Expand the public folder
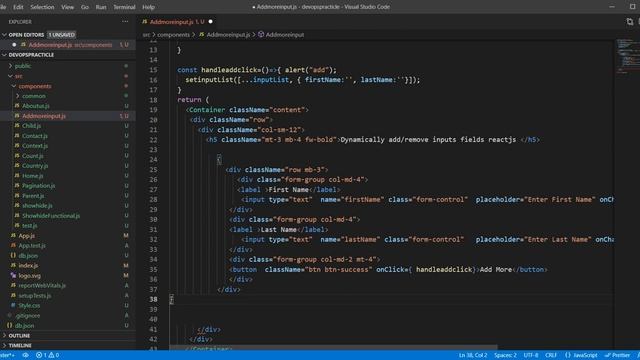This screenshot has width=640, height=360. tap(23, 66)
